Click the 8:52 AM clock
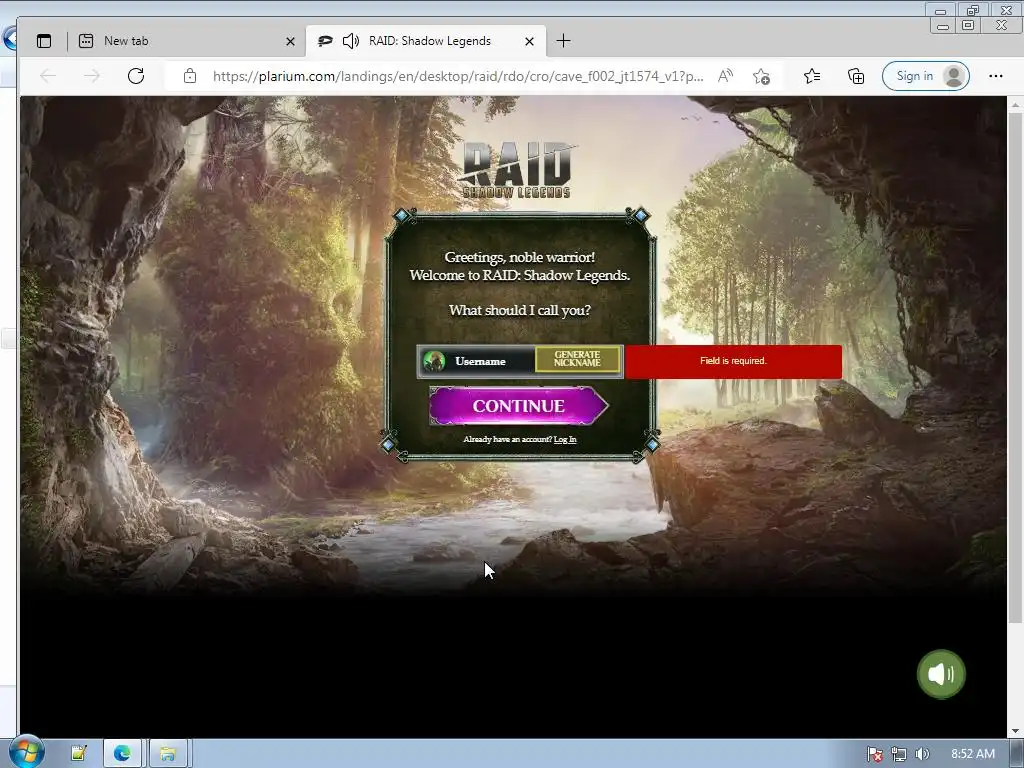Image resolution: width=1024 pixels, height=768 pixels. 972,754
